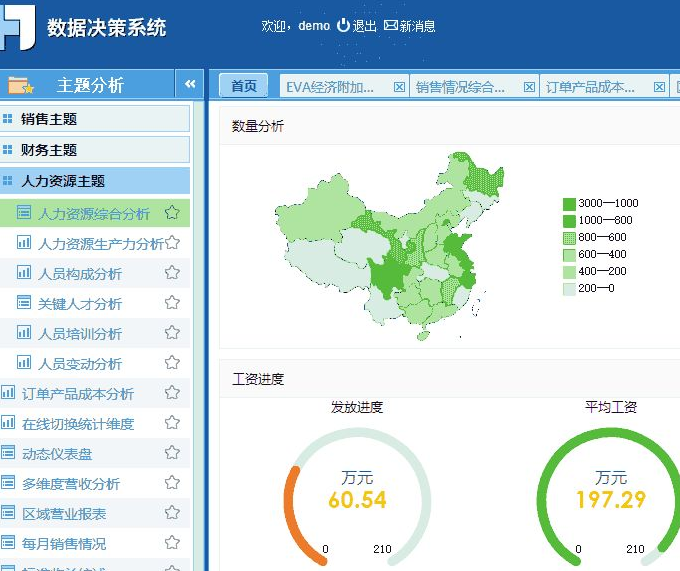This screenshot has height=571, width=680.
Task: Click the 动态仪表盘 list icon
Action: (9, 453)
